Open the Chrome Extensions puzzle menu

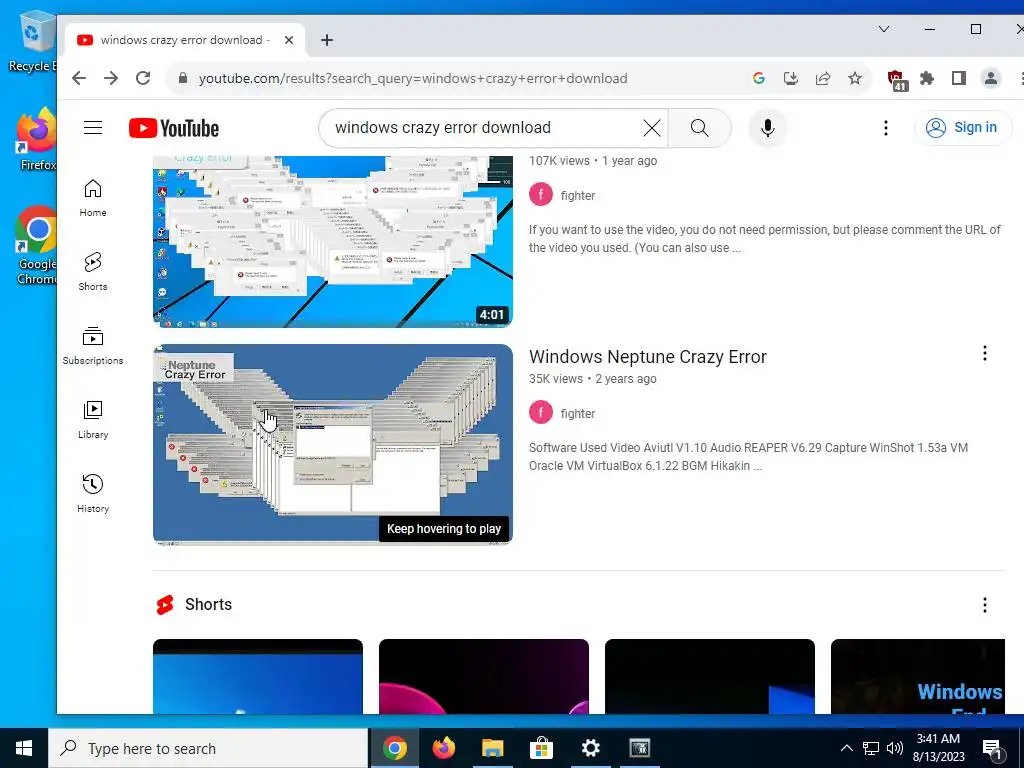(927, 78)
